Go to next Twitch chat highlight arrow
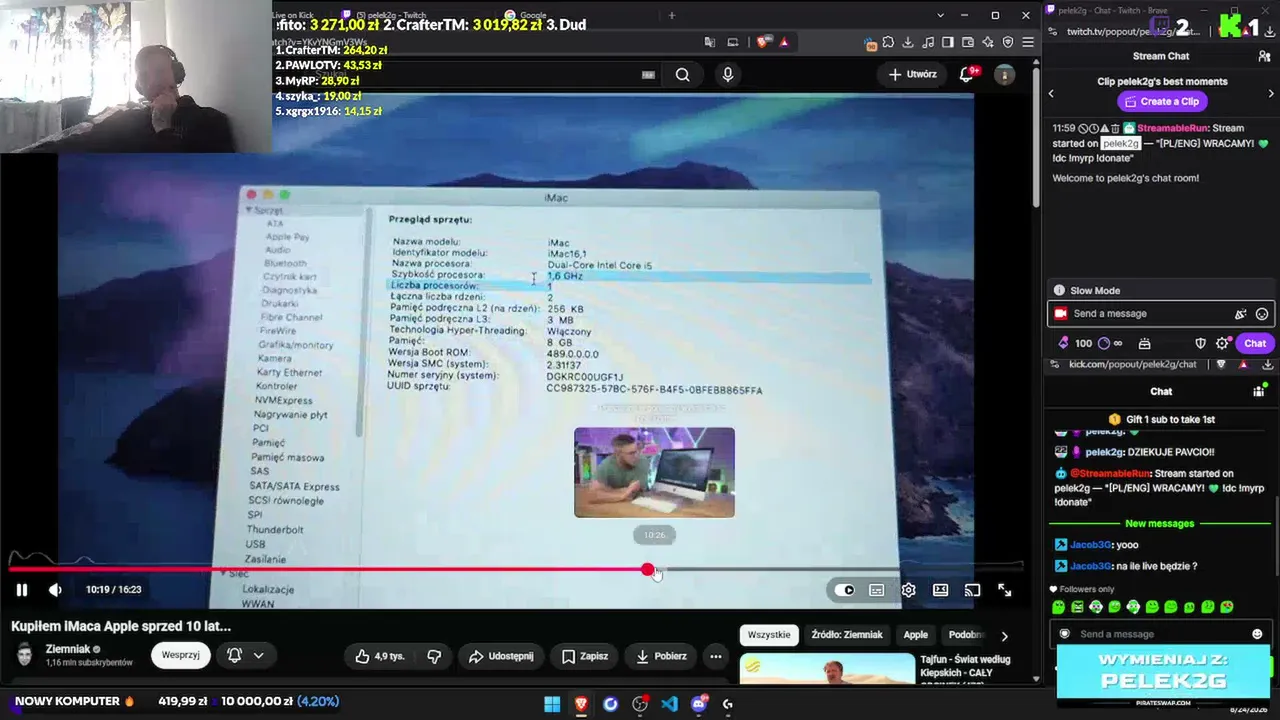The image size is (1280, 720). [1271, 94]
